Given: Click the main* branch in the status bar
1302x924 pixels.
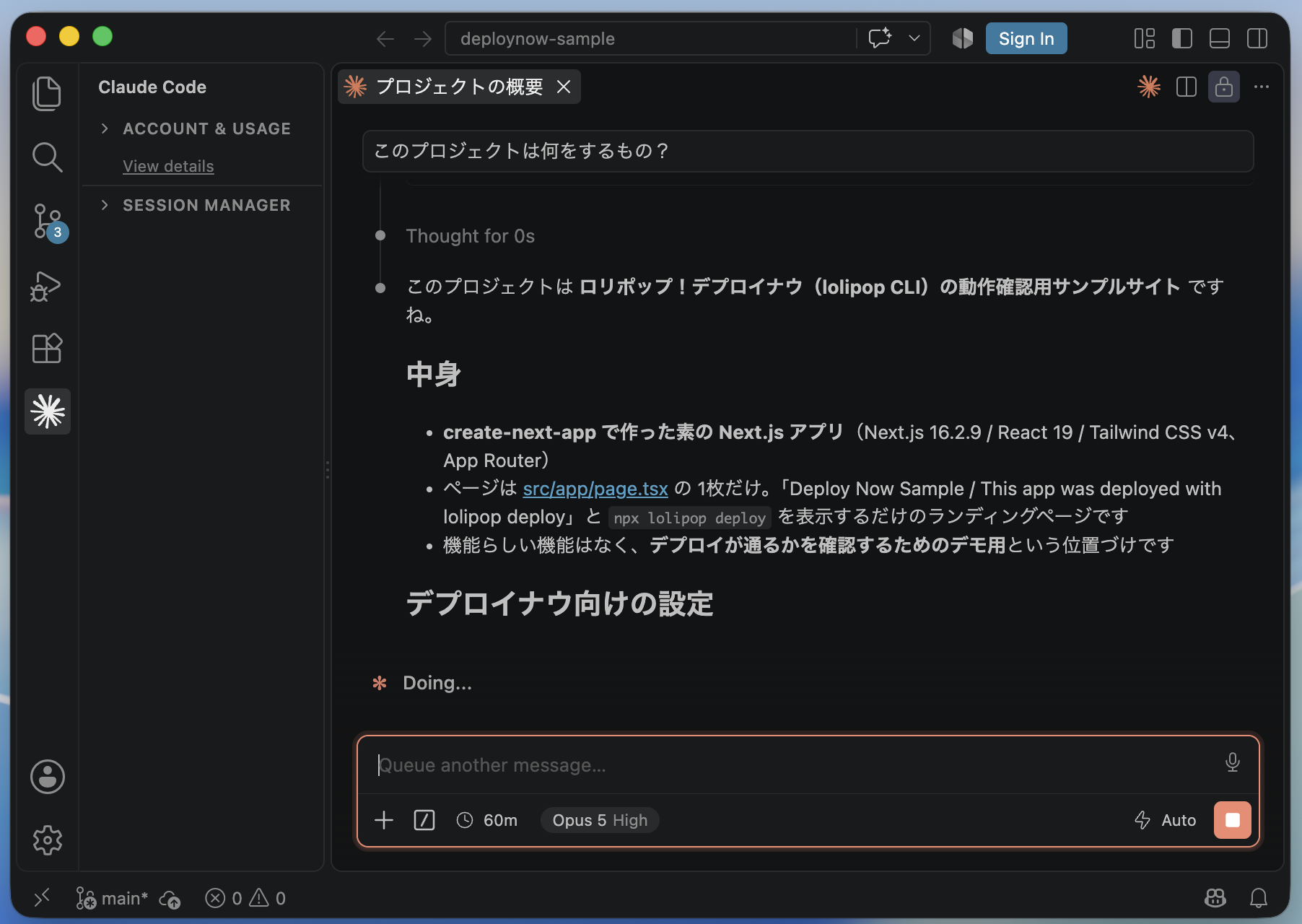Looking at the screenshot, I should (112, 898).
